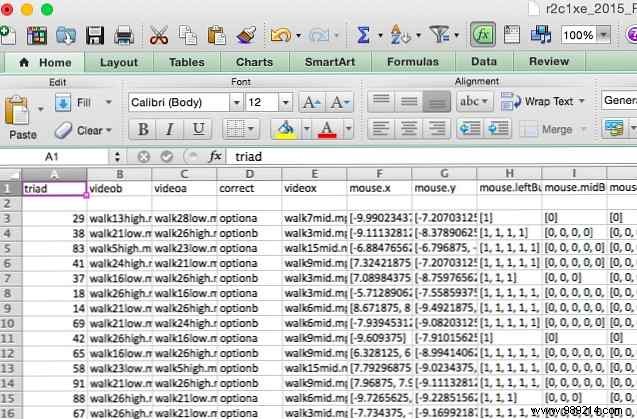Toggle middle vertical alignment
637x419 pixels.
409,102
